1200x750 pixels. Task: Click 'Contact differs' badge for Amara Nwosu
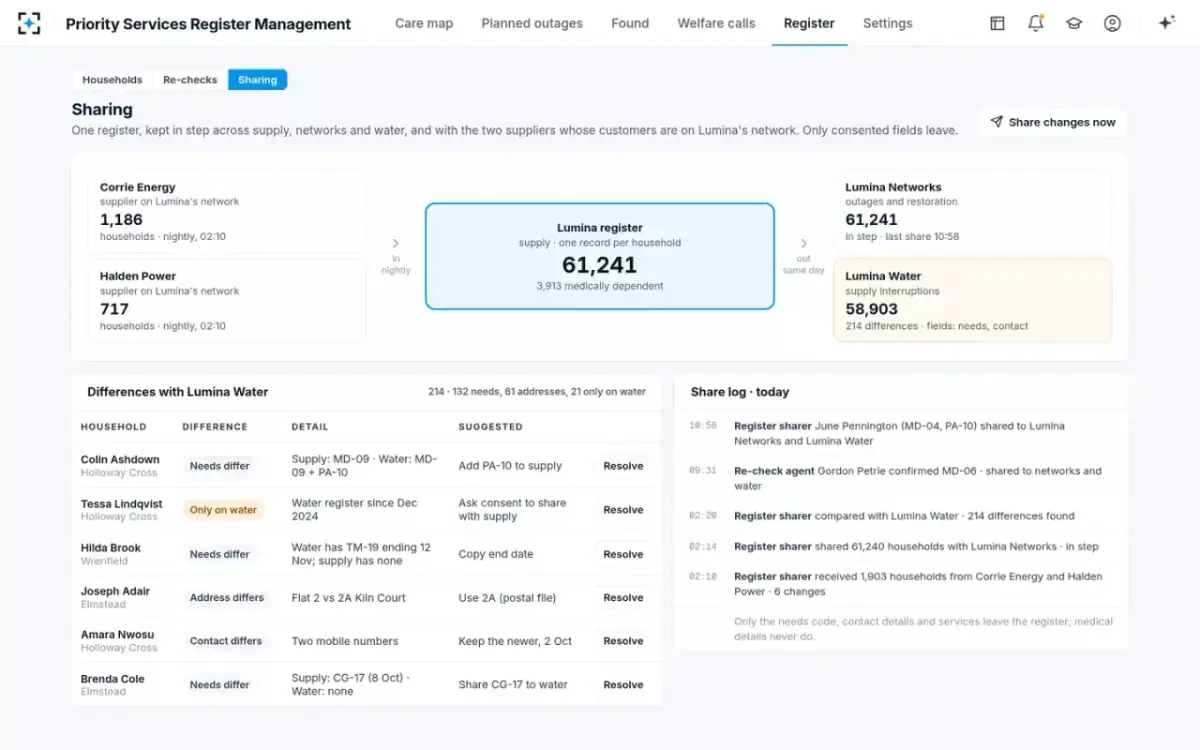(226, 641)
